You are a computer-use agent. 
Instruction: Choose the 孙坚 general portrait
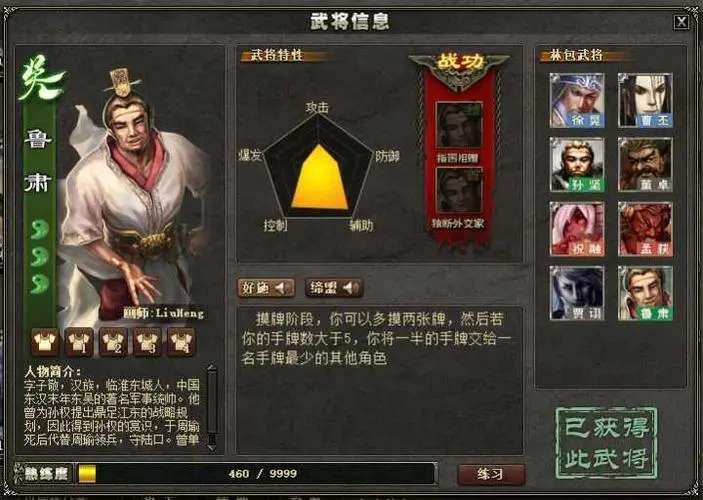tap(577, 165)
